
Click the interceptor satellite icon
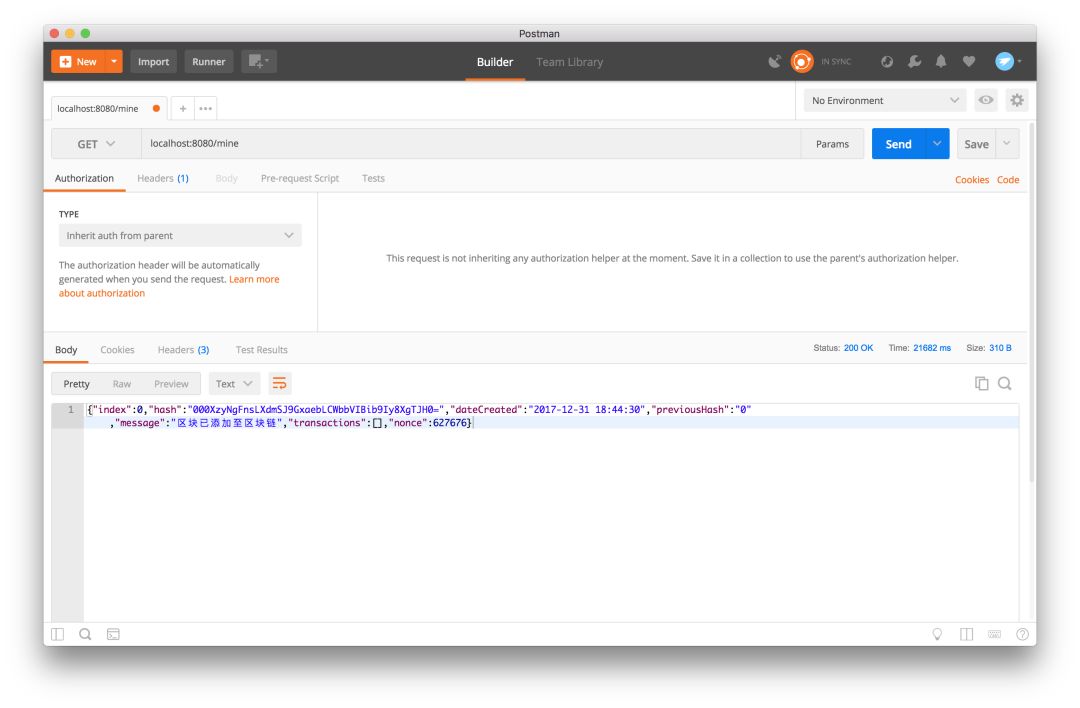click(x=775, y=62)
